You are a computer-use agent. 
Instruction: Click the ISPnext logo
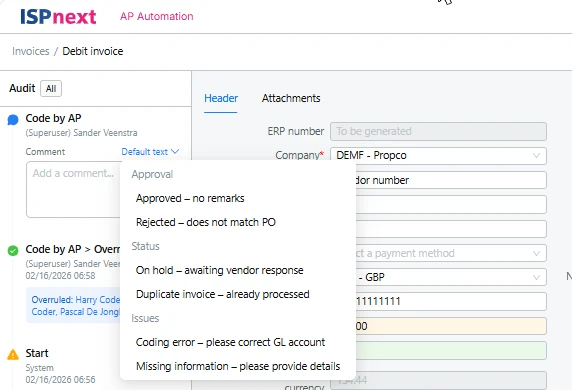pyautogui.click(x=58, y=17)
